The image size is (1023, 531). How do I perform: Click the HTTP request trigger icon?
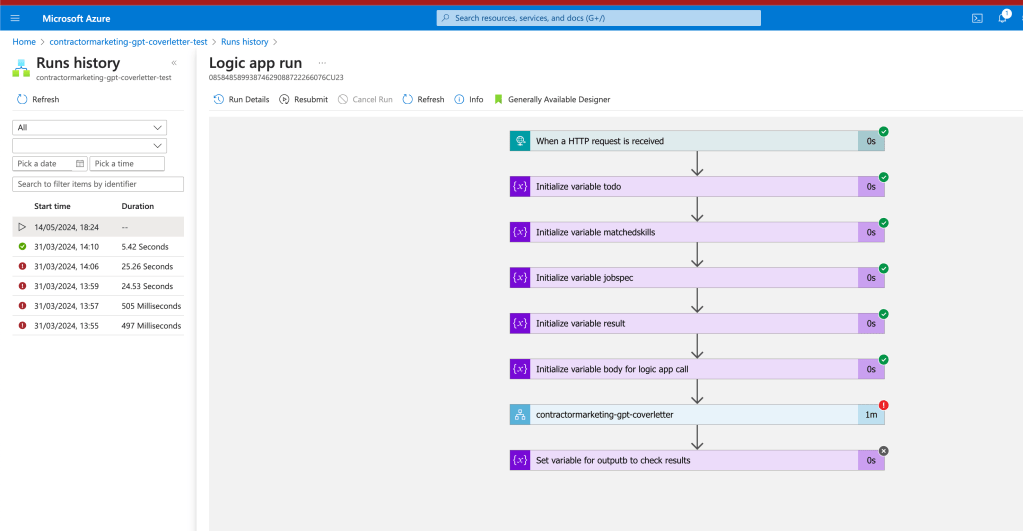[520, 141]
